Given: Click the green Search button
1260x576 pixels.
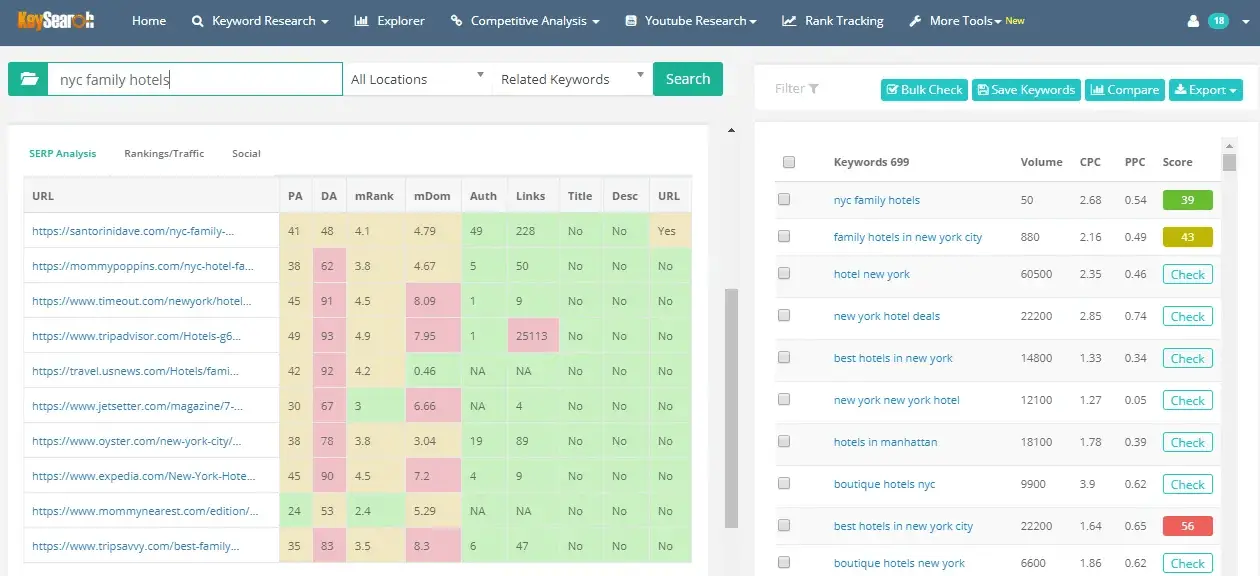Looking at the screenshot, I should (688, 79).
